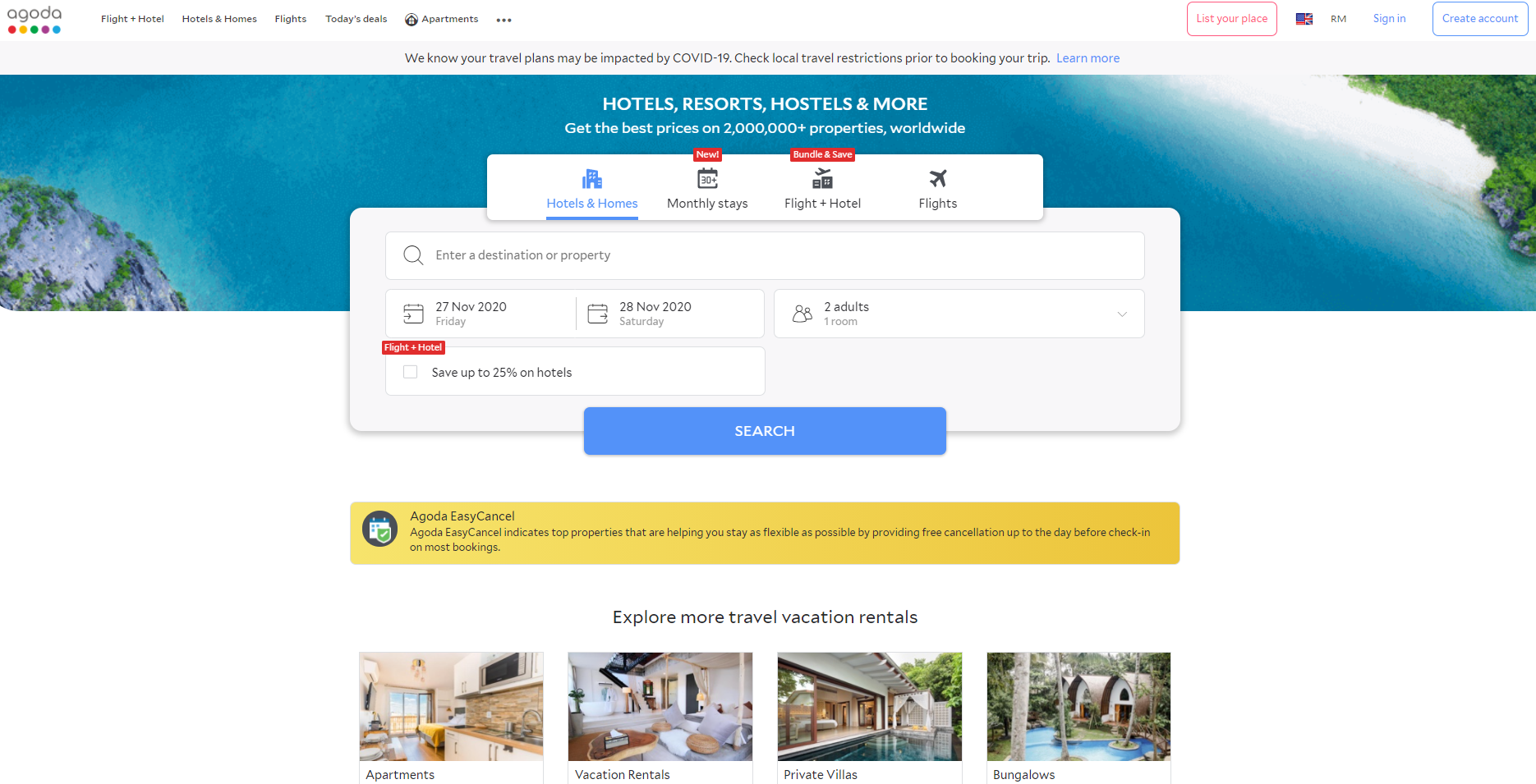1536x784 pixels.
Task: Select the Flights airplane icon
Action: click(937, 177)
